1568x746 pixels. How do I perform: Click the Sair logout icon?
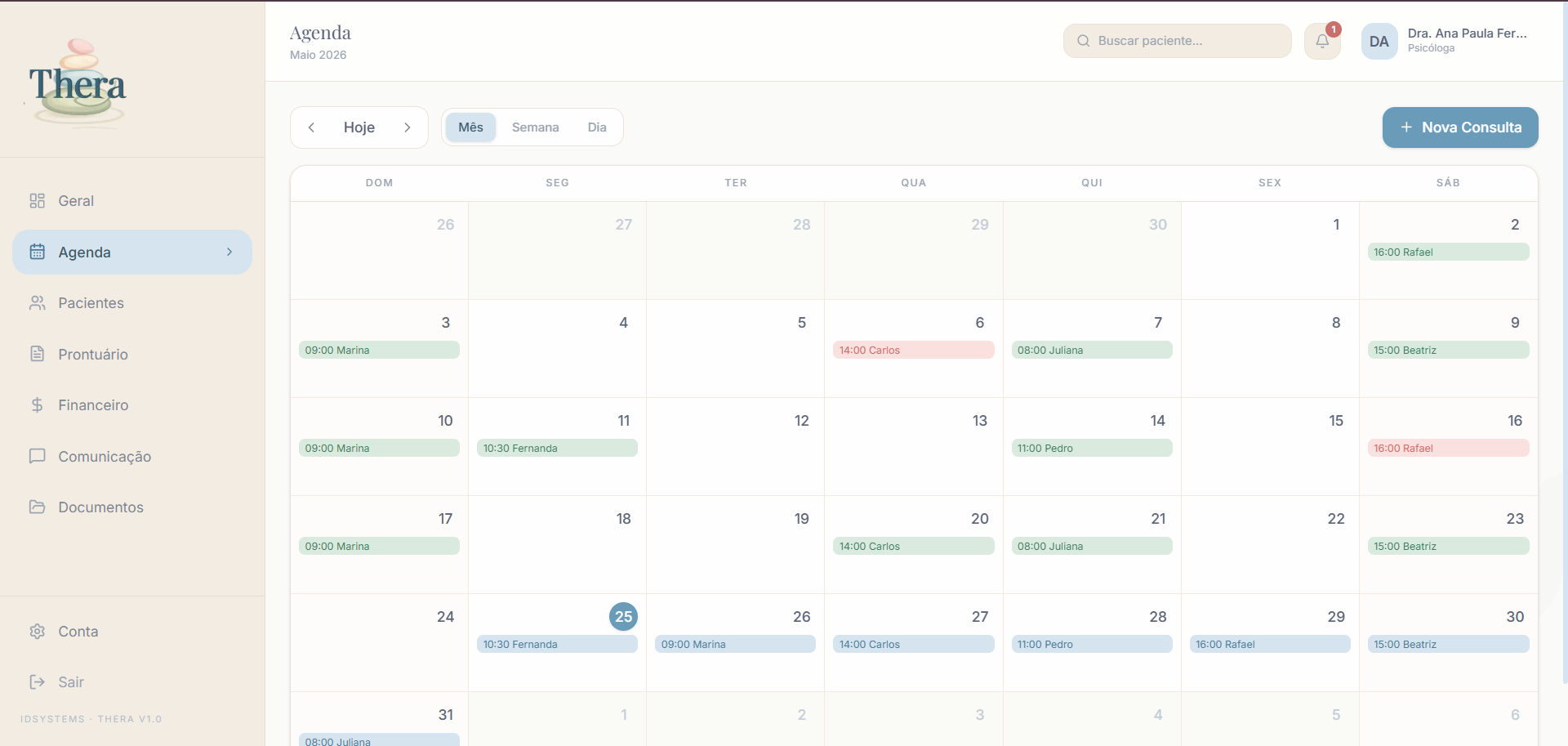click(37, 682)
